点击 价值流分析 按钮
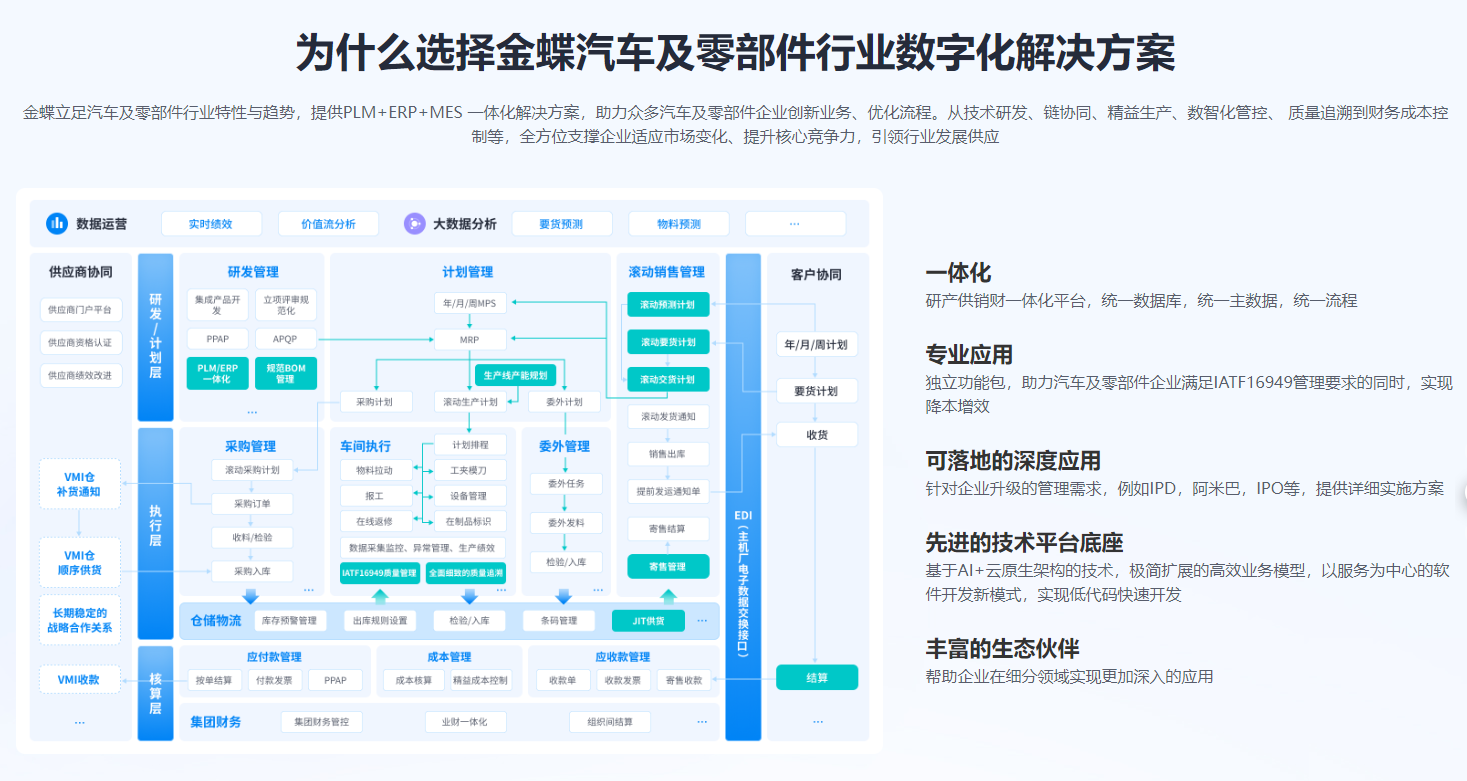1467x781 pixels. click(329, 223)
